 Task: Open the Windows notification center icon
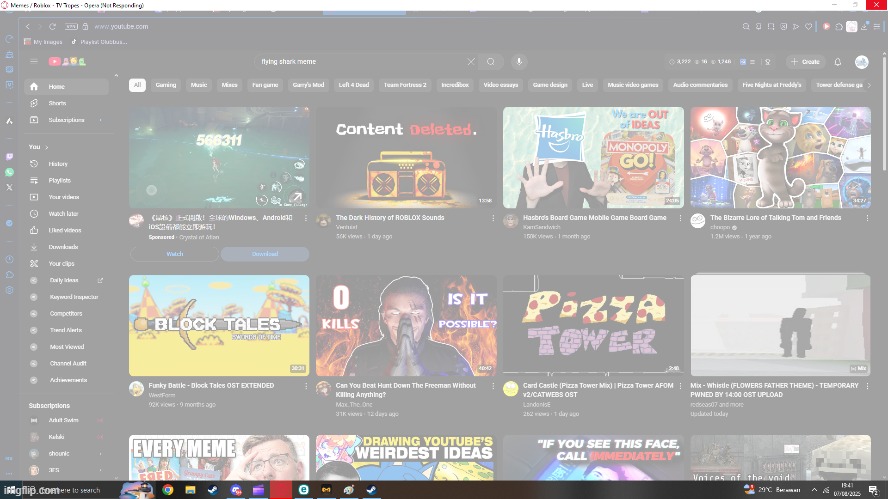coord(874,490)
